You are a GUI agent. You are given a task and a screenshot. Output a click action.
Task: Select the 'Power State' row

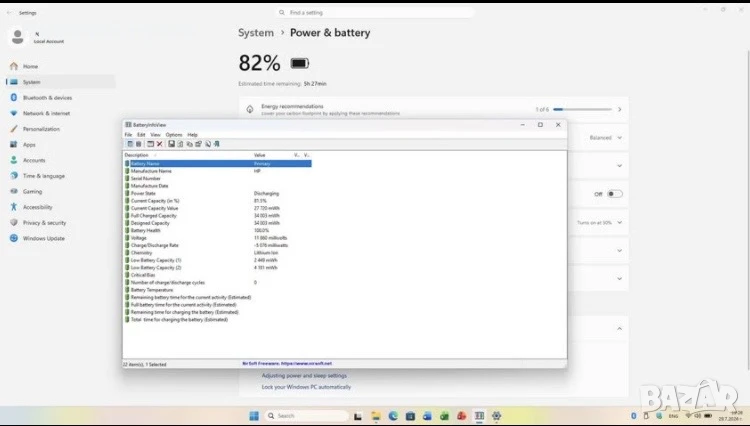coord(218,193)
